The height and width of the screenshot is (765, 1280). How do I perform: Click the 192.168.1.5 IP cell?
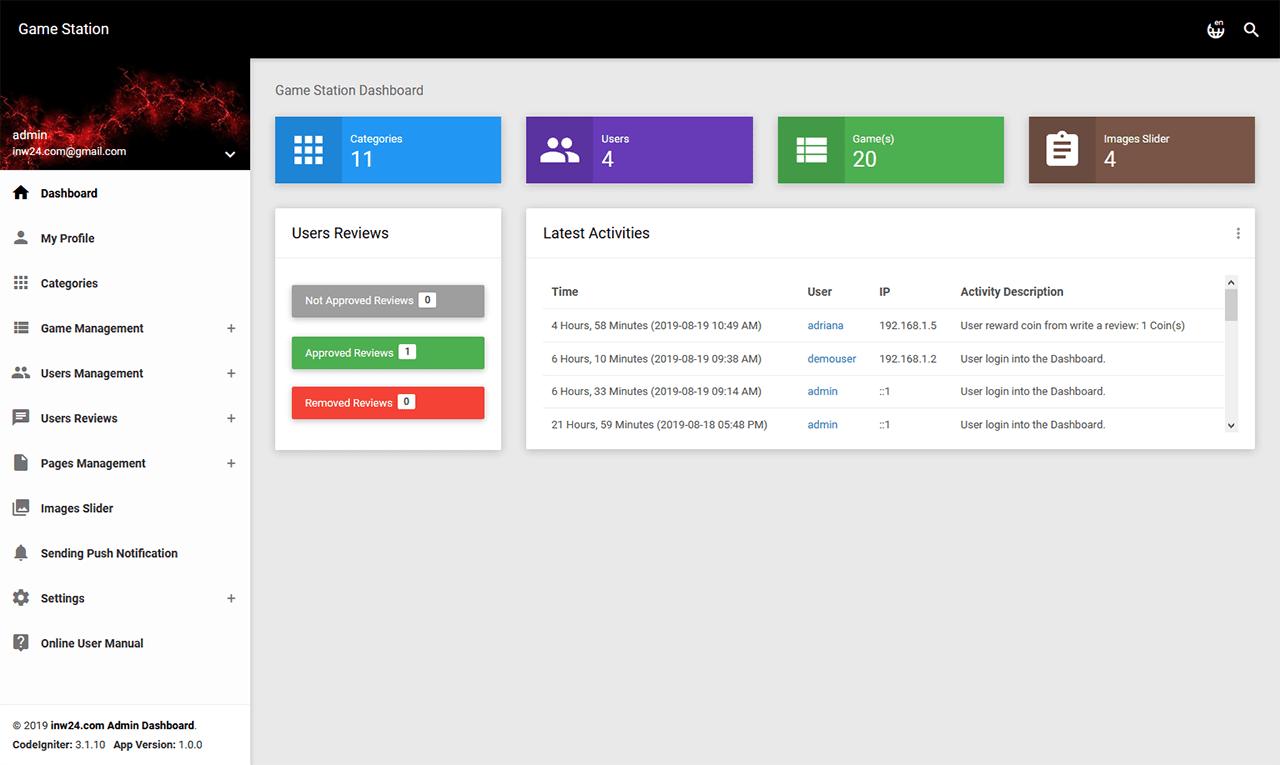click(908, 325)
